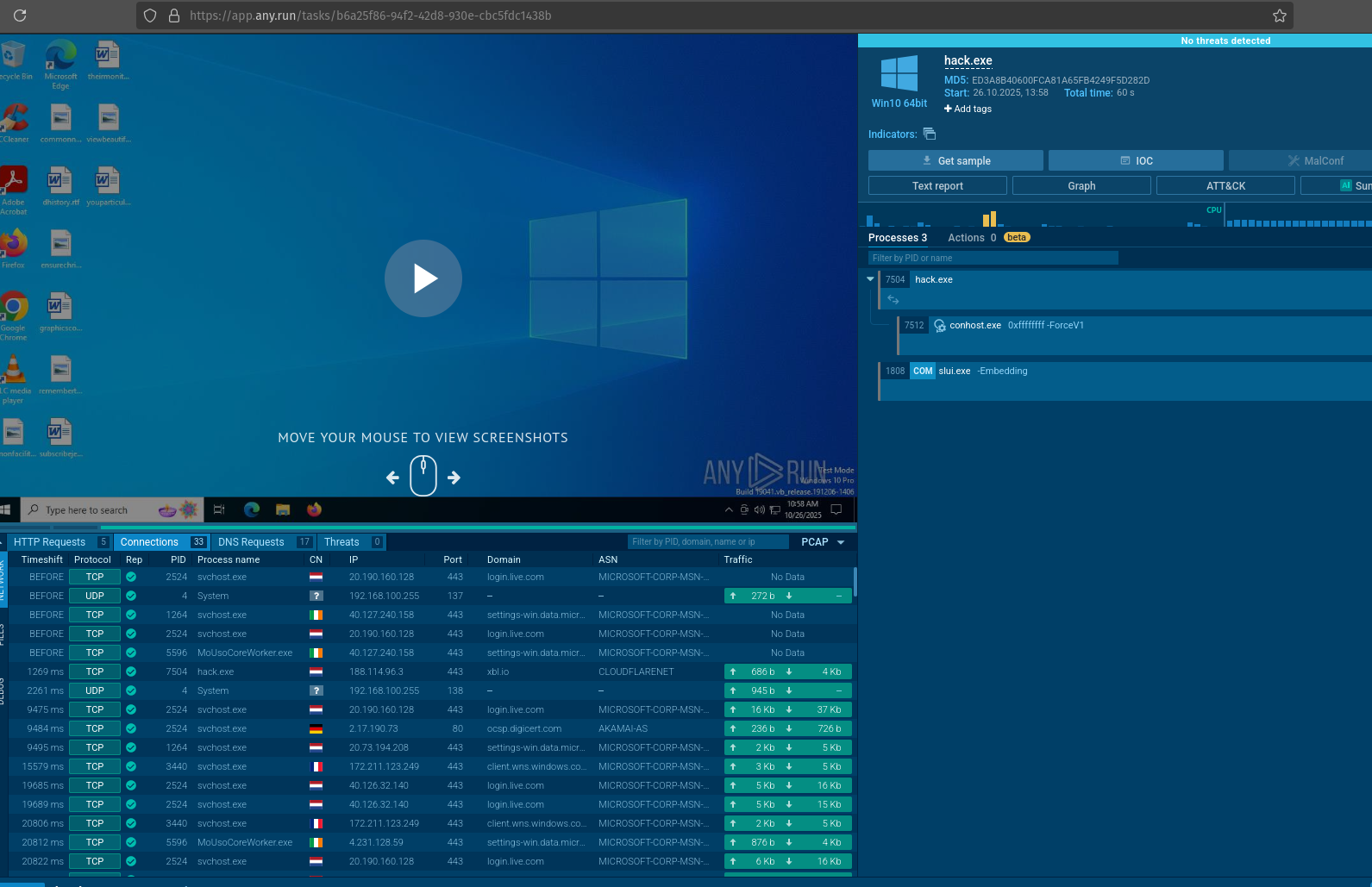Click the conhost.exe process icon
Screen dimensions: 1372x887
940,326
